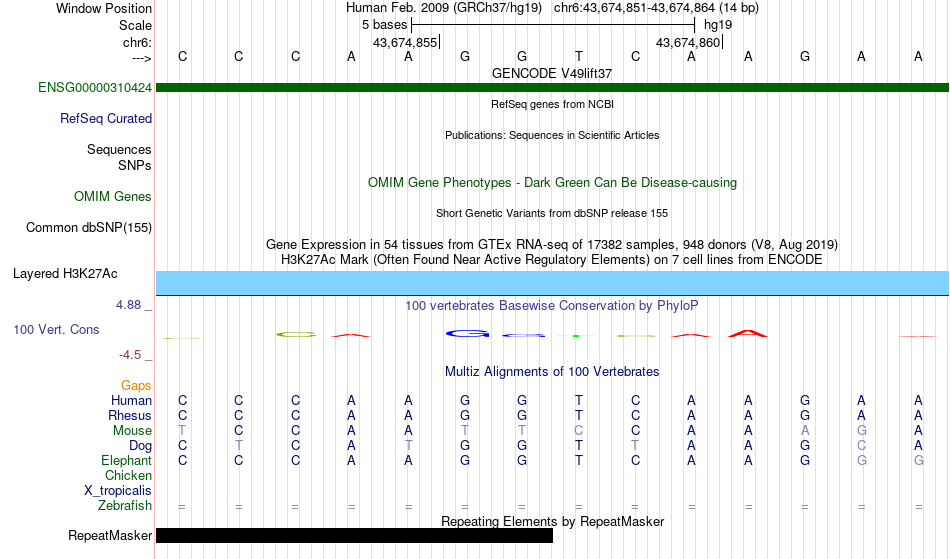The height and width of the screenshot is (559, 950).
Task: Click the Chicken species row label
Action: (x=128, y=476)
